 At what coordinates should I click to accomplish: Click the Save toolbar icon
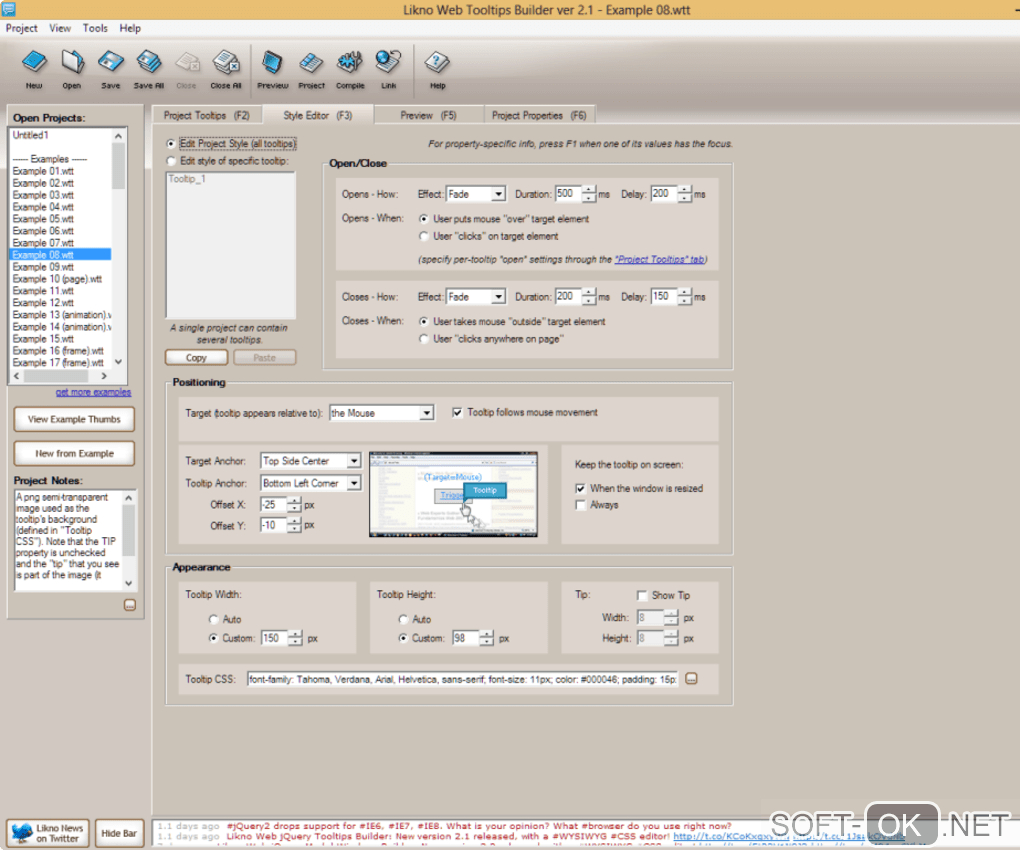[x=111, y=68]
